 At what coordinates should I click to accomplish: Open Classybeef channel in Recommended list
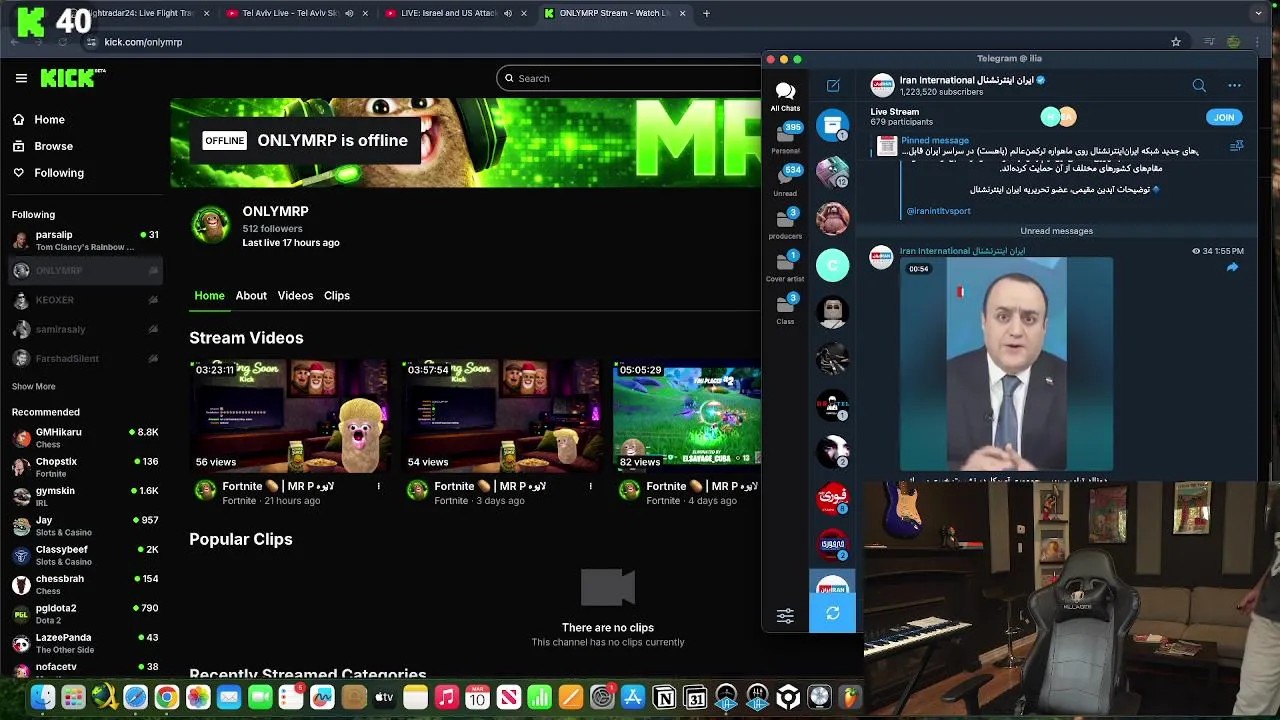pos(85,555)
